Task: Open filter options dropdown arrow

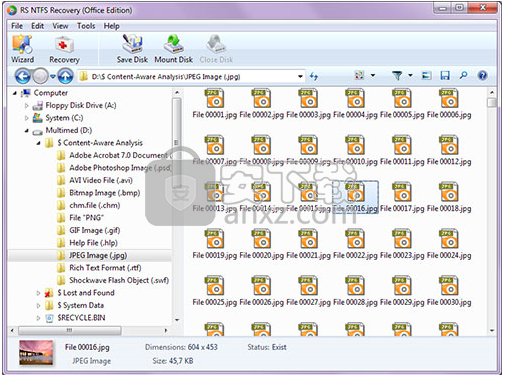Action: coord(410,76)
